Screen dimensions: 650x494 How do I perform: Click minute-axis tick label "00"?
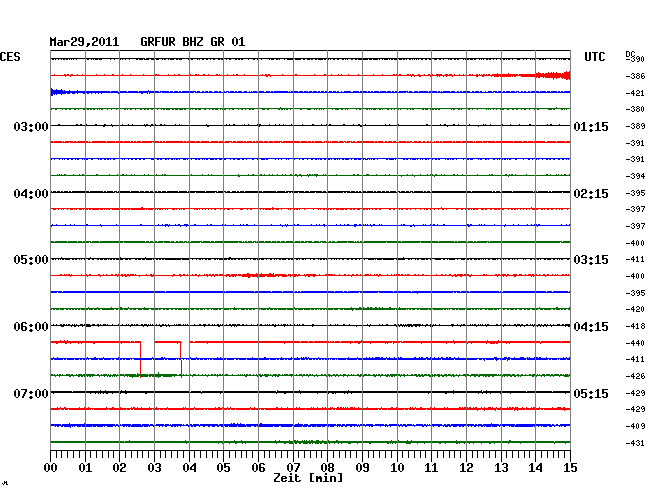point(51,468)
